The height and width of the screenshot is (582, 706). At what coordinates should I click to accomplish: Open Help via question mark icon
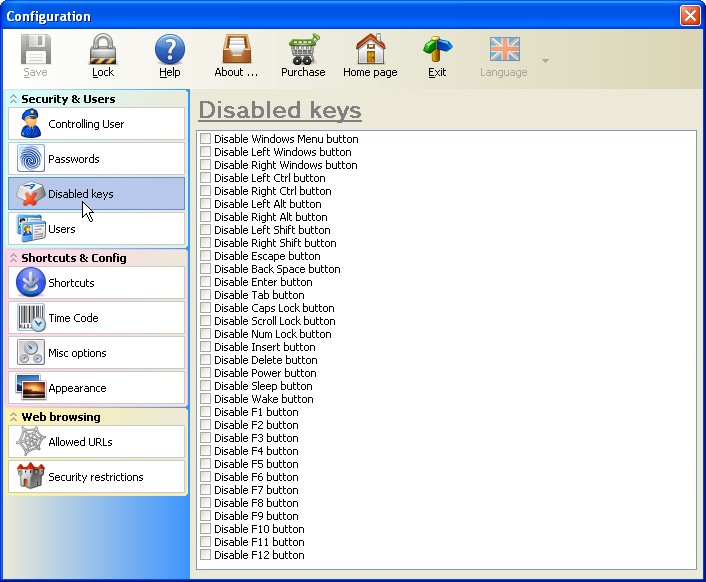tap(170, 49)
